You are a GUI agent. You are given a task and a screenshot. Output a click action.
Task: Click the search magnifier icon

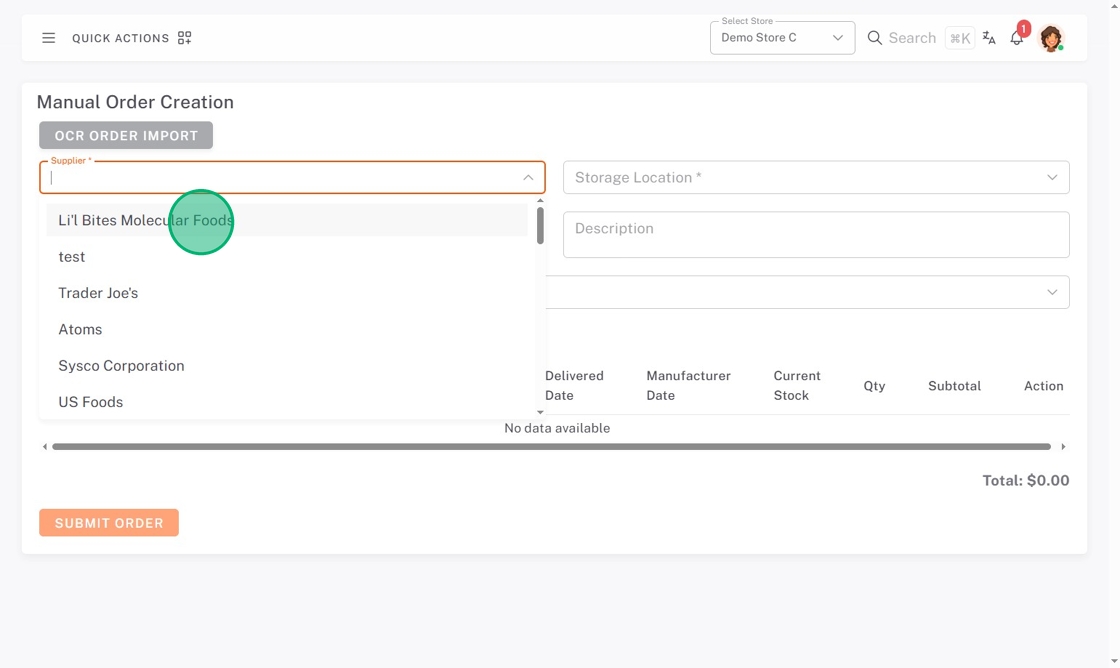click(x=874, y=38)
